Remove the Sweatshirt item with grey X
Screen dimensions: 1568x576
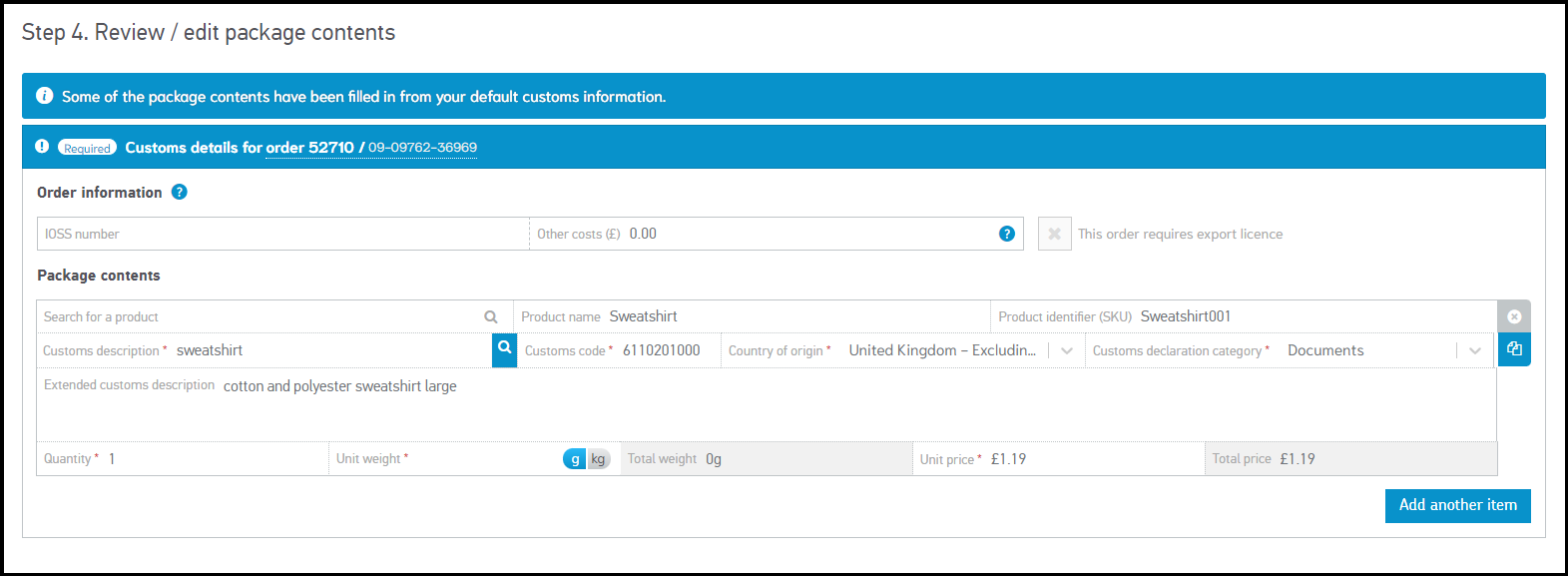coord(1514,316)
